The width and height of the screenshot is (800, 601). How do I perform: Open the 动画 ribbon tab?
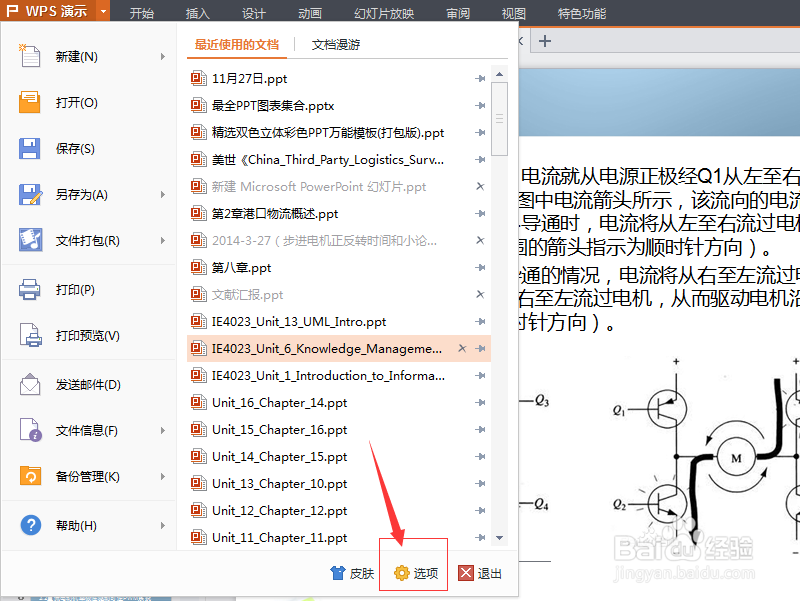click(310, 13)
